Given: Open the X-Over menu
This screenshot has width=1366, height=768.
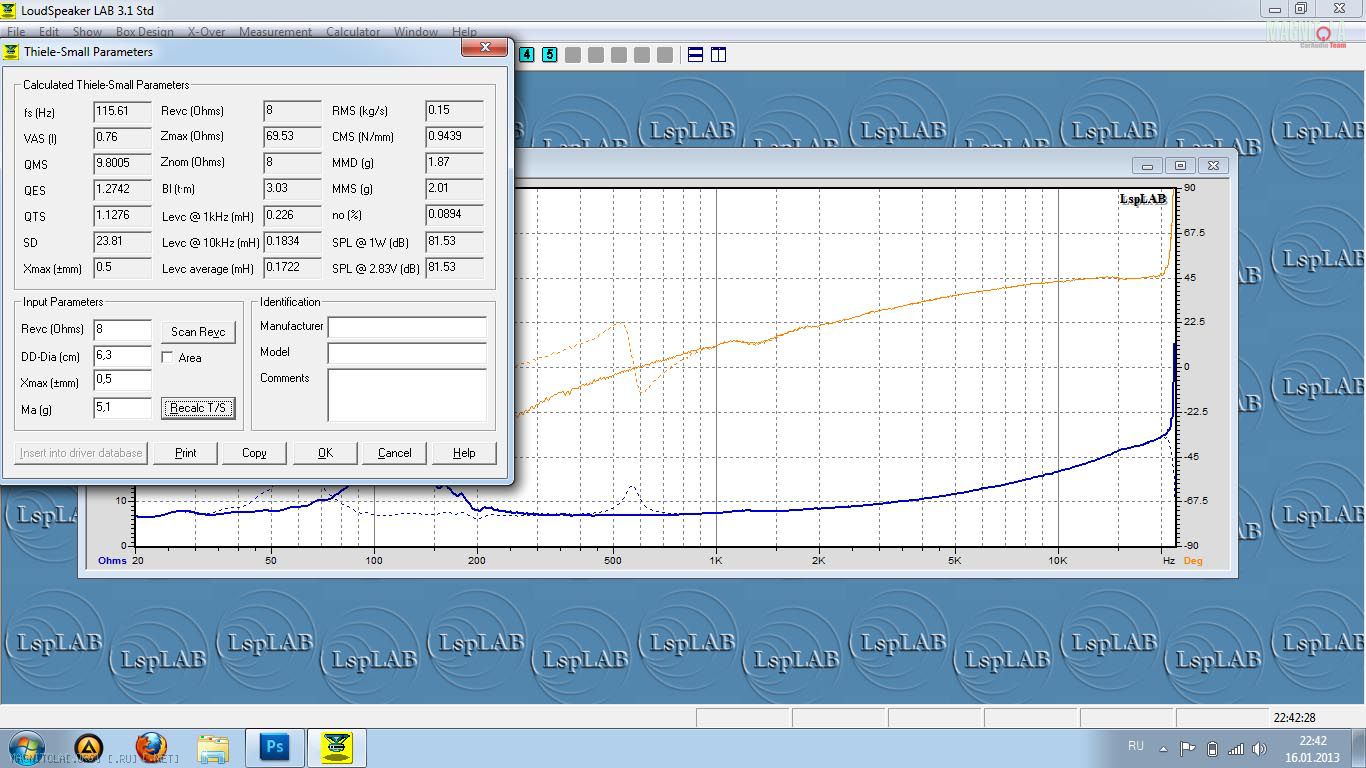Looking at the screenshot, I should (207, 32).
